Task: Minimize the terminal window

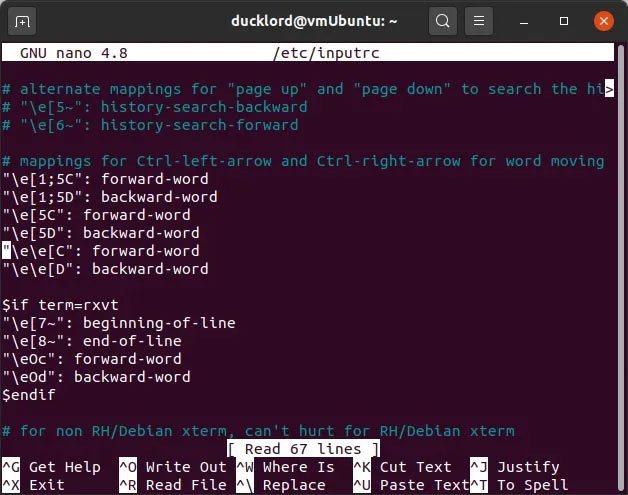Action: (524, 21)
